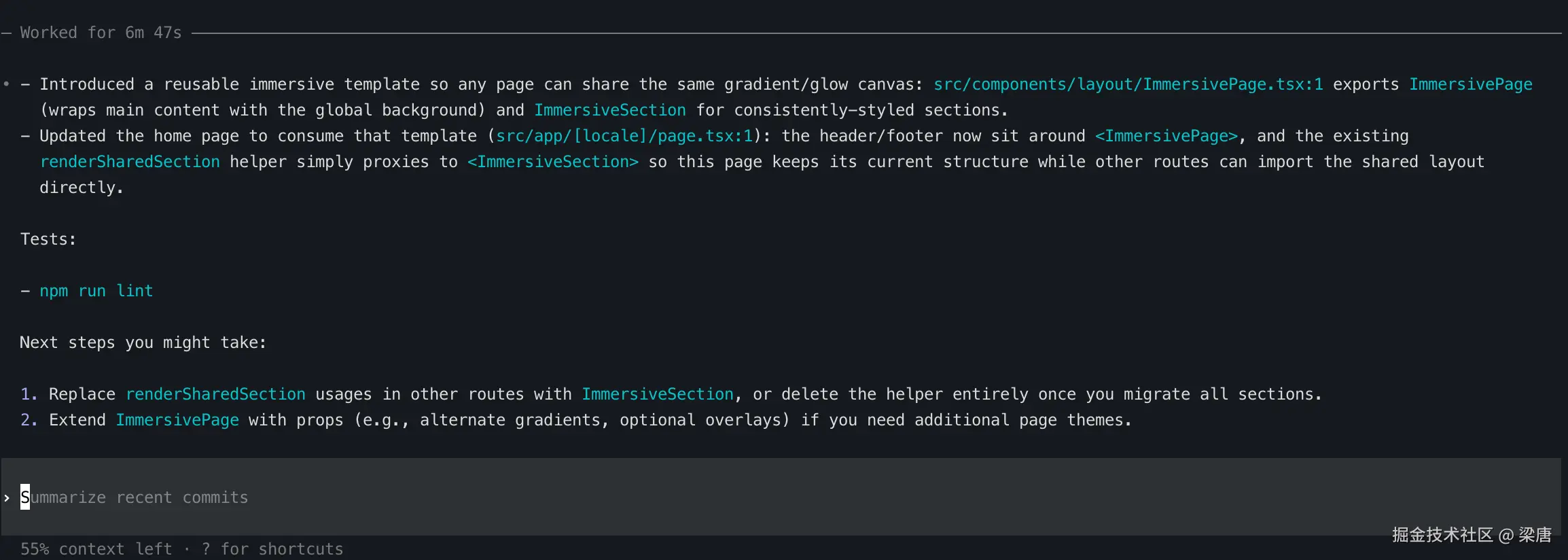Image resolution: width=1568 pixels, height=560 pixels.
Task: Click ImmersivePage right after the word "exports"
Action: click(x=1470, y=84)
